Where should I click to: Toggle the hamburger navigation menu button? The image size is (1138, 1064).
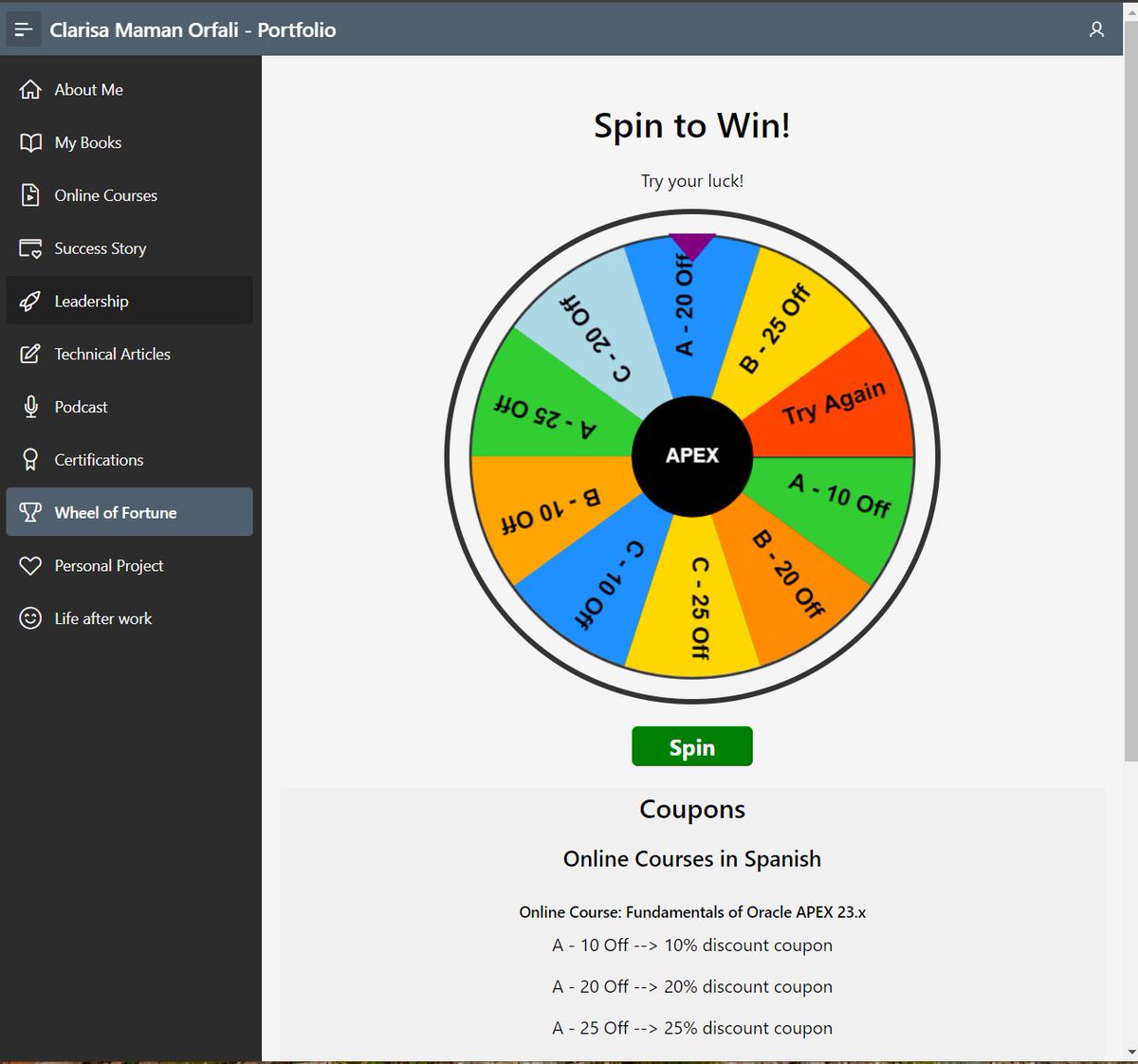(x=24, y=29)
